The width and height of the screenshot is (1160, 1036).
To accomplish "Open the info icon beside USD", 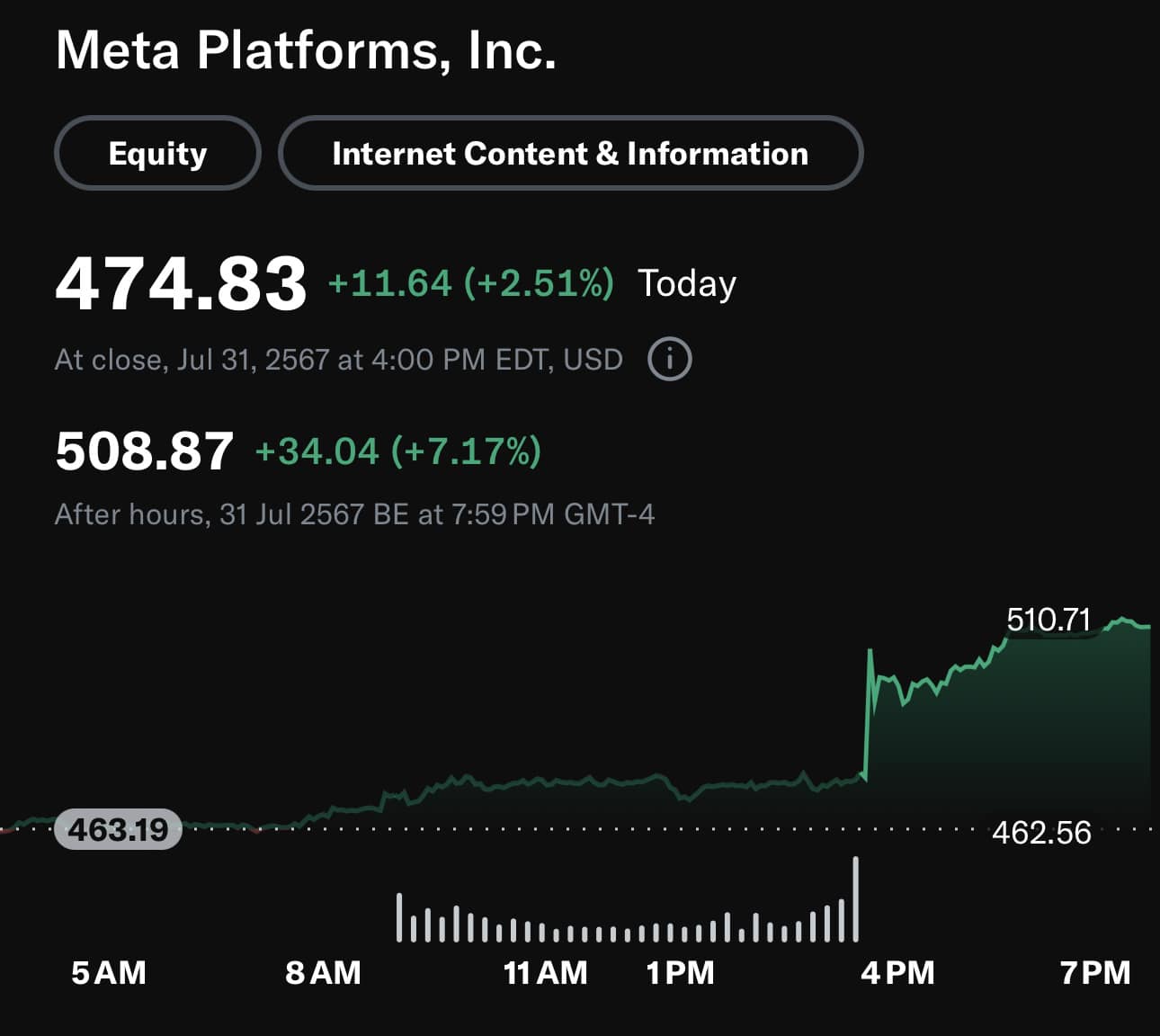I will pyautogui.click(x=669, y=359).
